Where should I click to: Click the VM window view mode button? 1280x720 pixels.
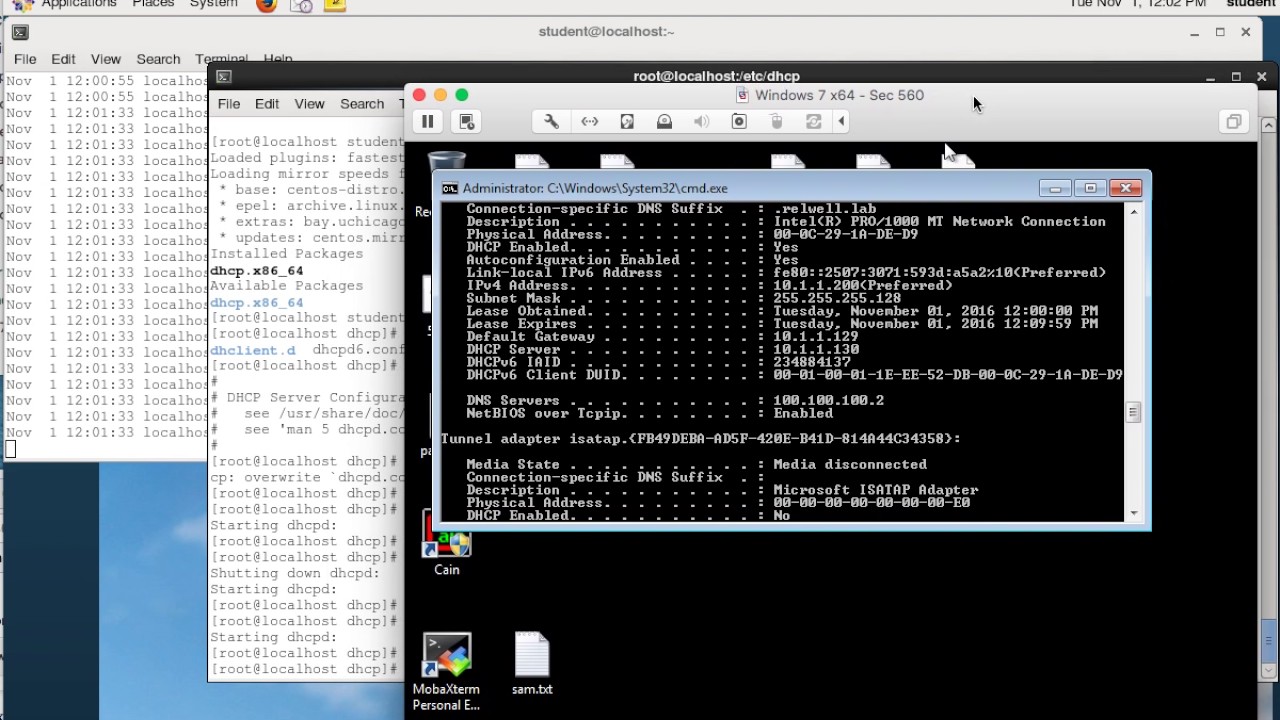pos(1233,121)
